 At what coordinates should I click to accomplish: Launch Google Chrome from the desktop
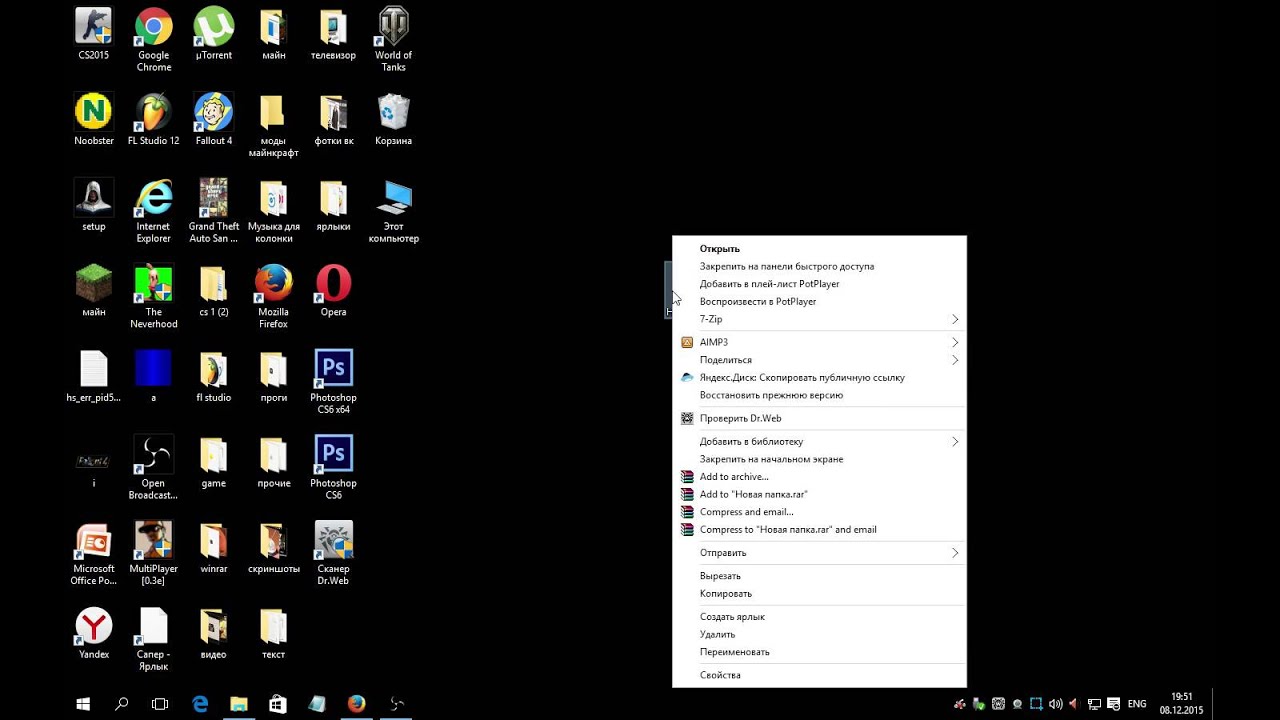tap(154, 39)
